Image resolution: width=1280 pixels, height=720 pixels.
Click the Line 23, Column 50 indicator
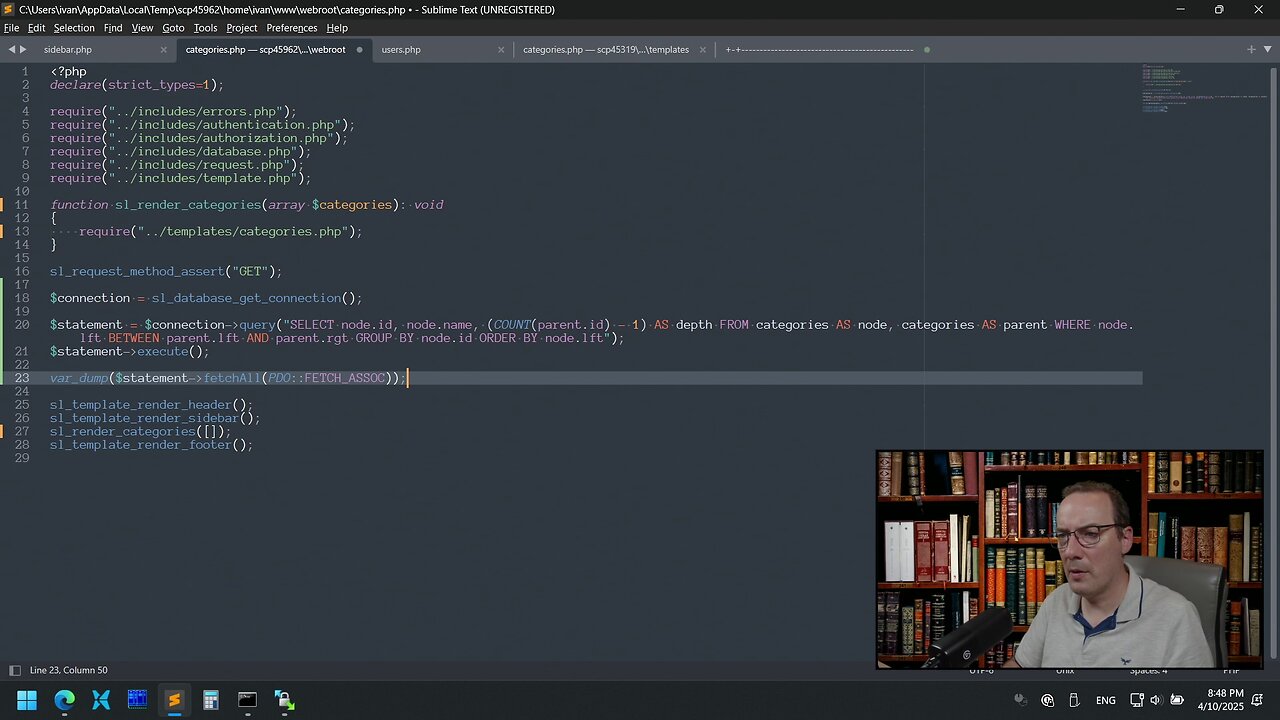69,670
